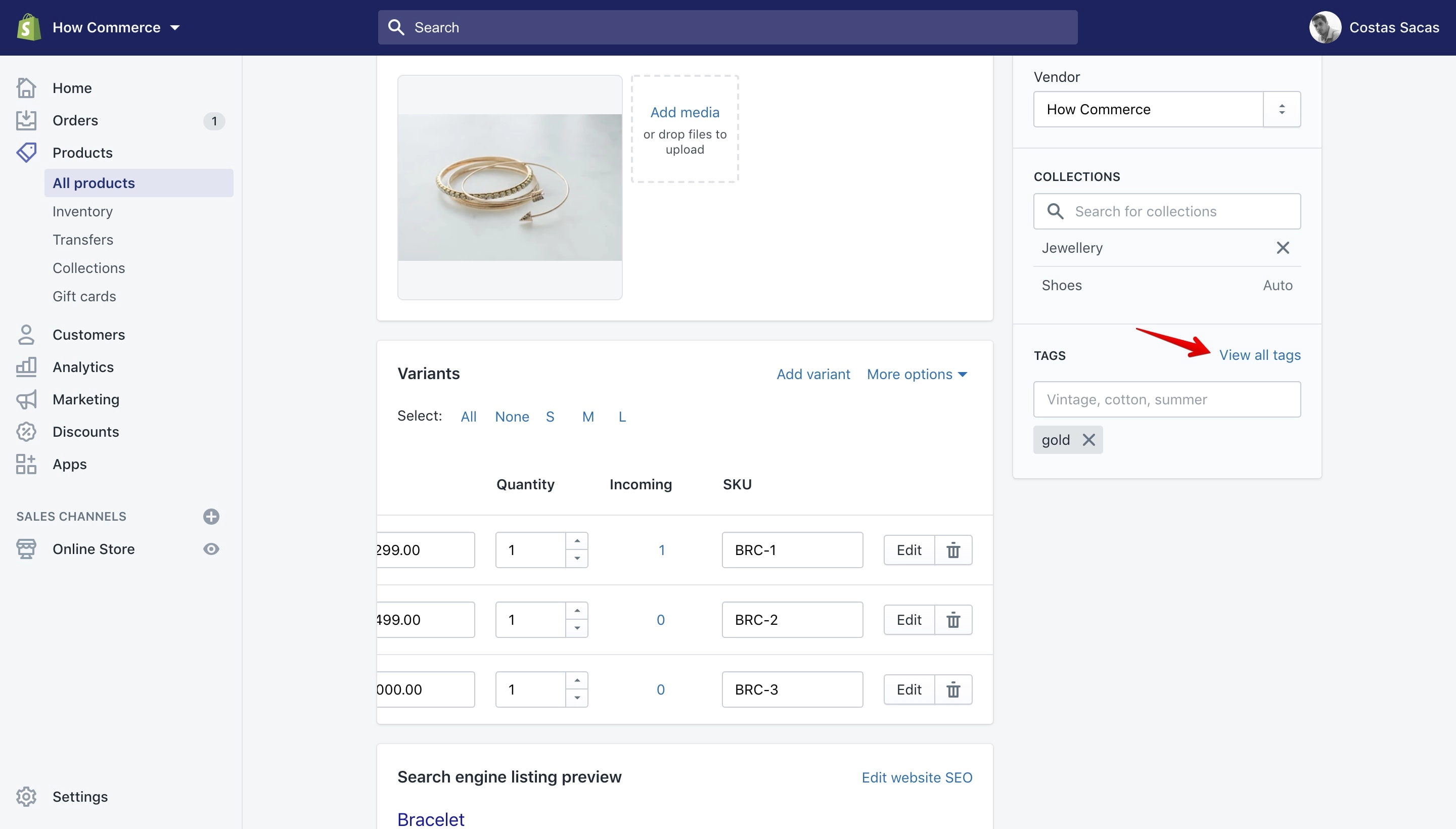Open the Vendor How Commerce dropdown
Screen dimensions: 1456x829
[x=1167, y=109]
